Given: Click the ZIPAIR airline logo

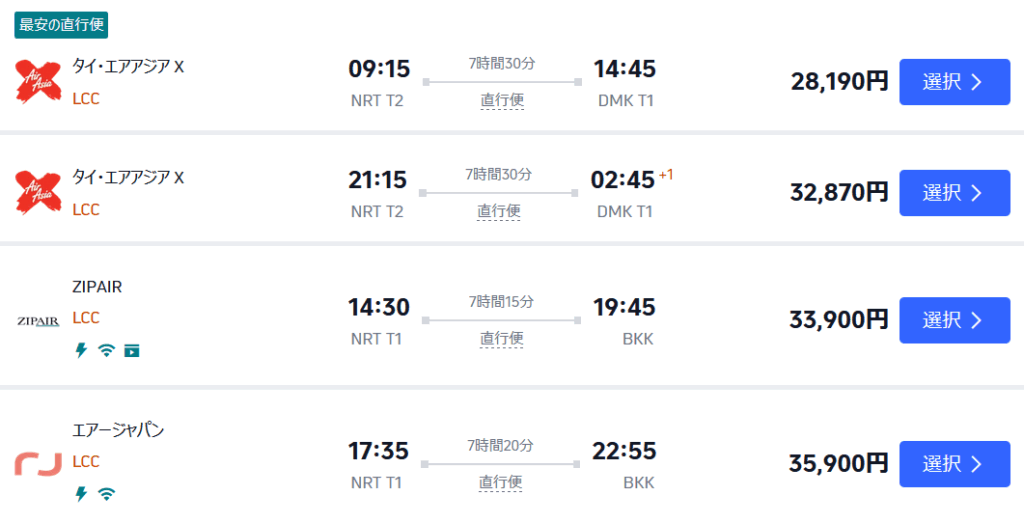Looking at the screenshot, I should pyautogui.click(x=39, y=321).
